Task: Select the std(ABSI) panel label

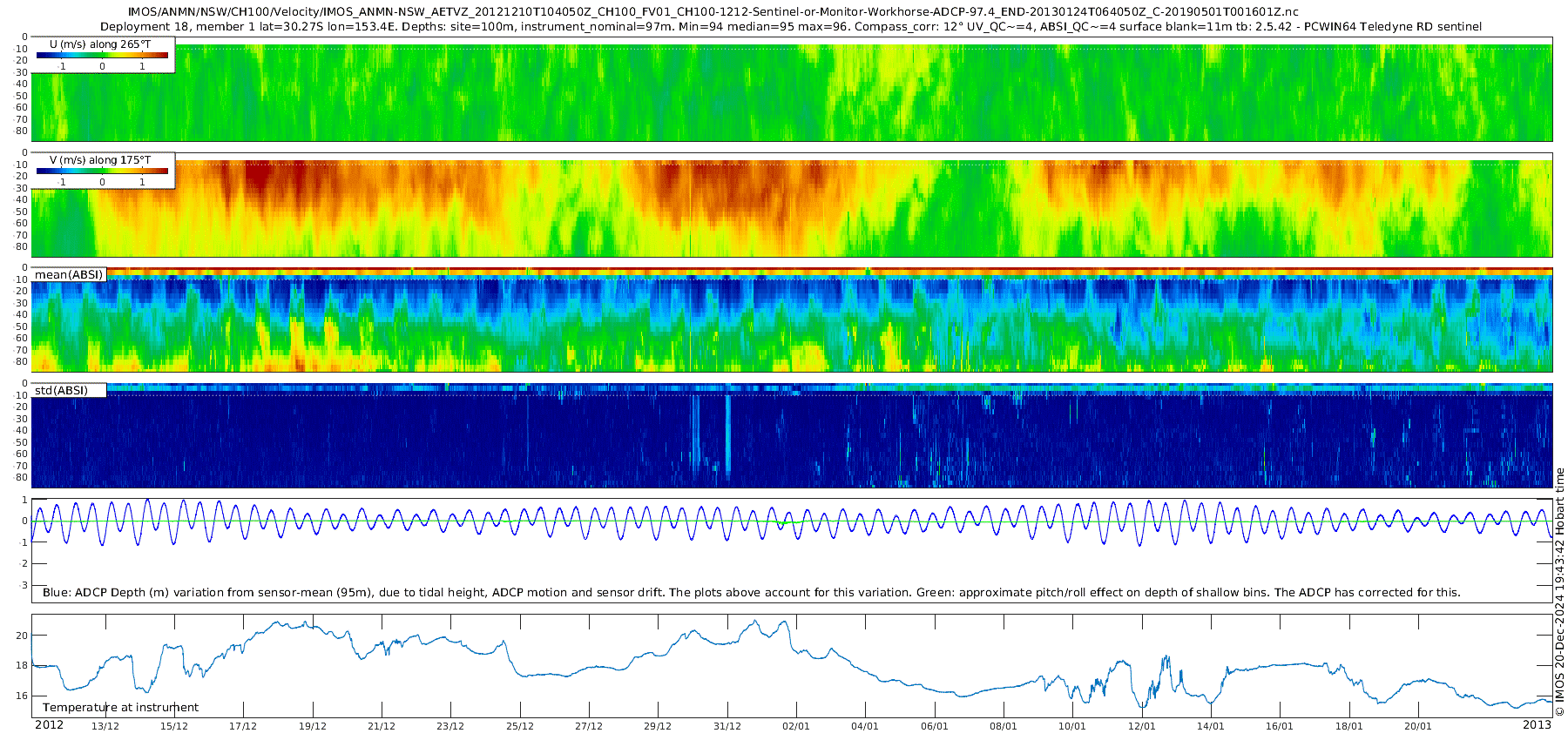Action: pyautogui.click(x=69, y=390)
